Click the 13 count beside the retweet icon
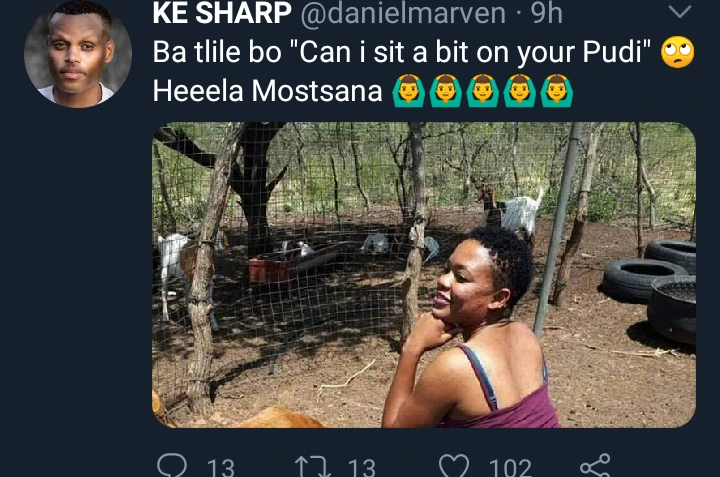The height and width of the screenshot is (477, 720). pos(361,467)
